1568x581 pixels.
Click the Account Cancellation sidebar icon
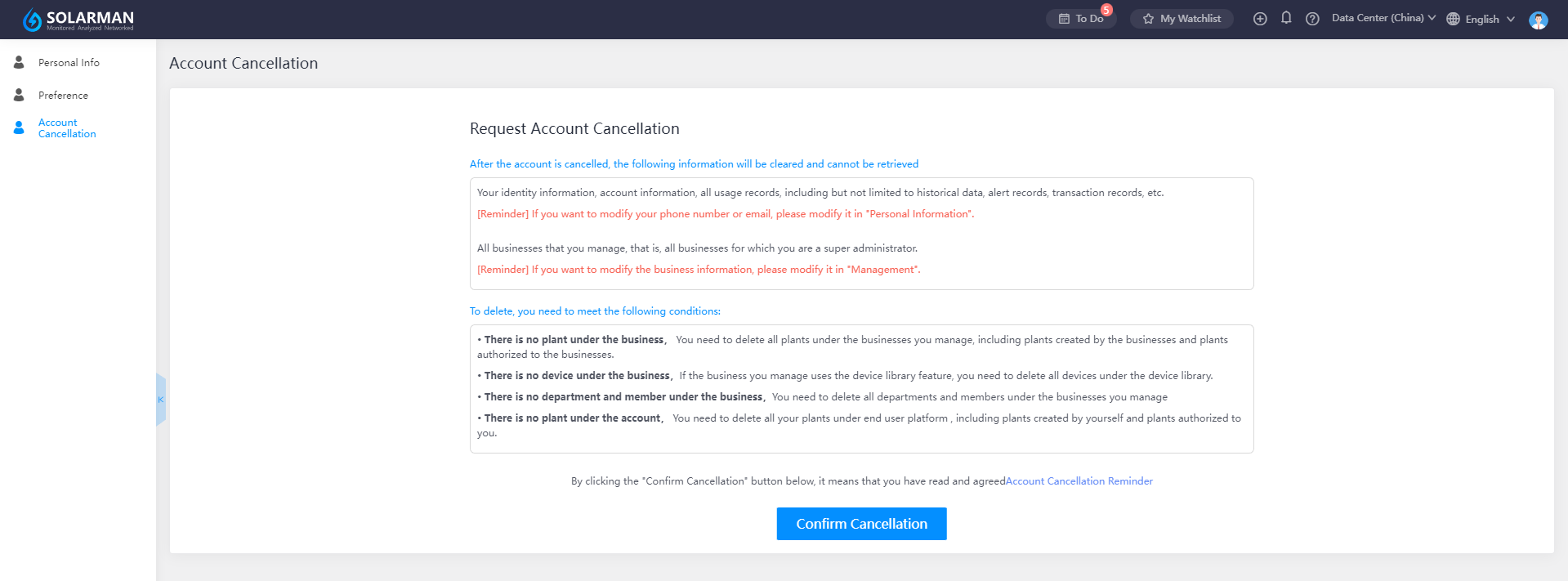(x=19, y=127)
